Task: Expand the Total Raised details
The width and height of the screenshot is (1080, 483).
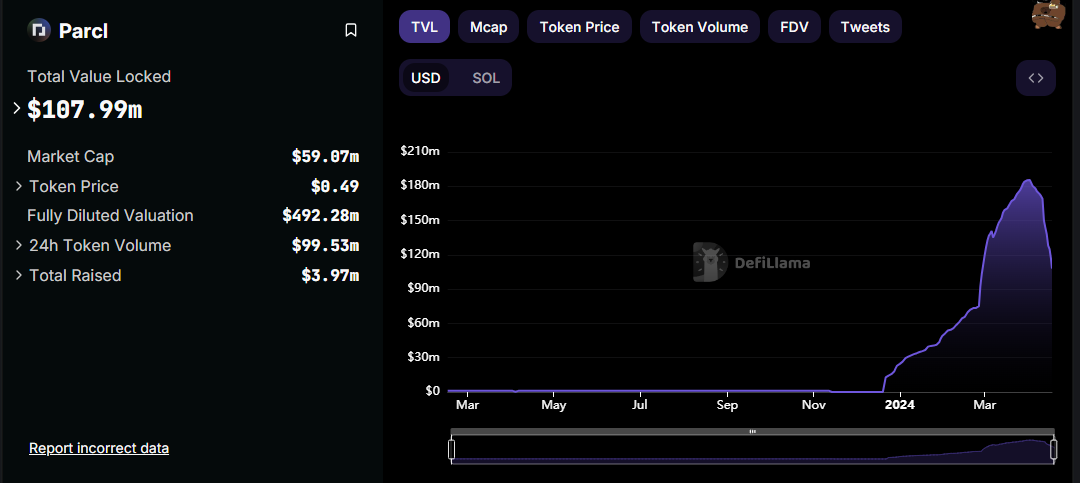Action: coord(19,276)
